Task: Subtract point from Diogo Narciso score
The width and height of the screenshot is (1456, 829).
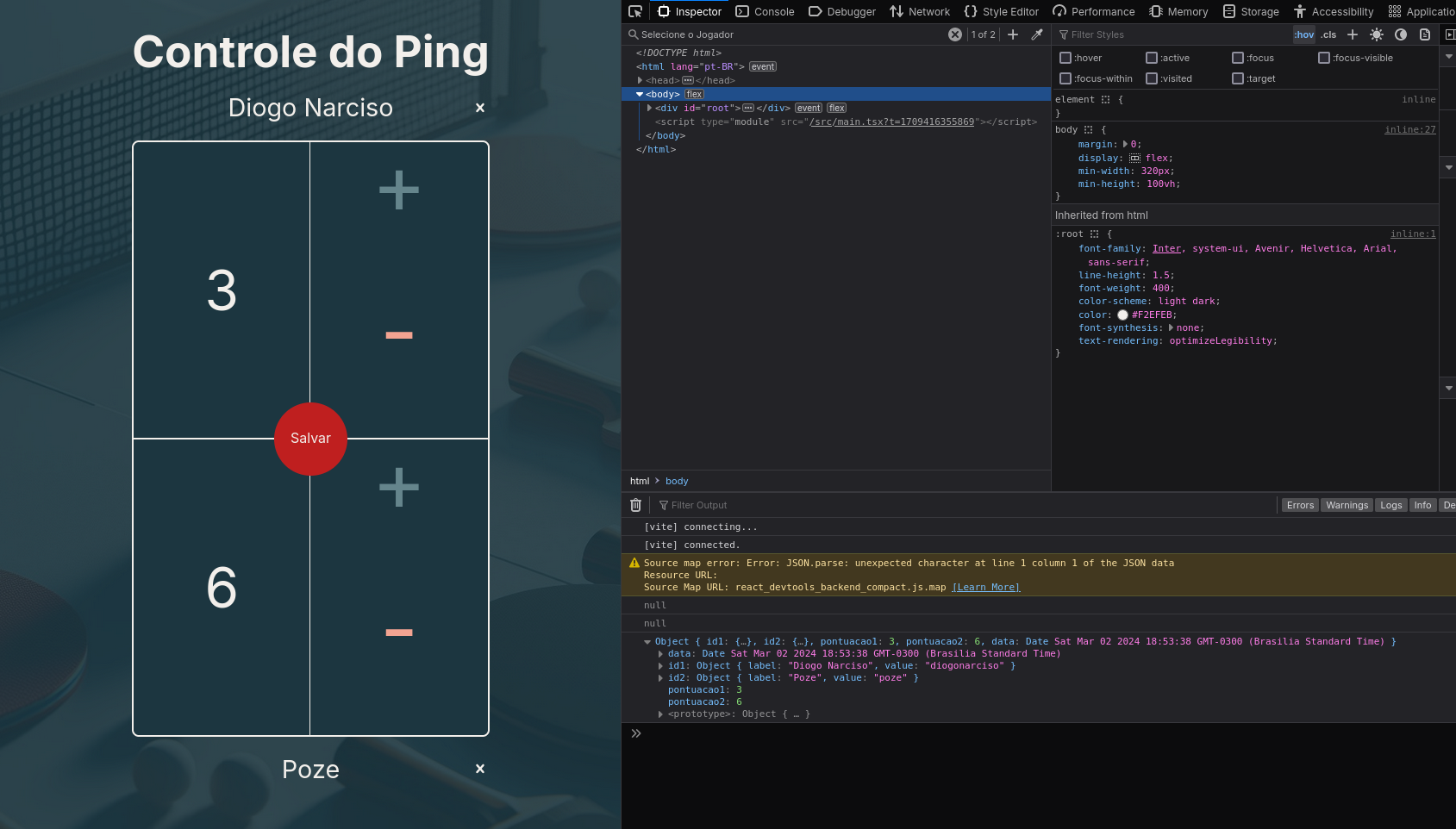Action: click(x=399, y=335)
